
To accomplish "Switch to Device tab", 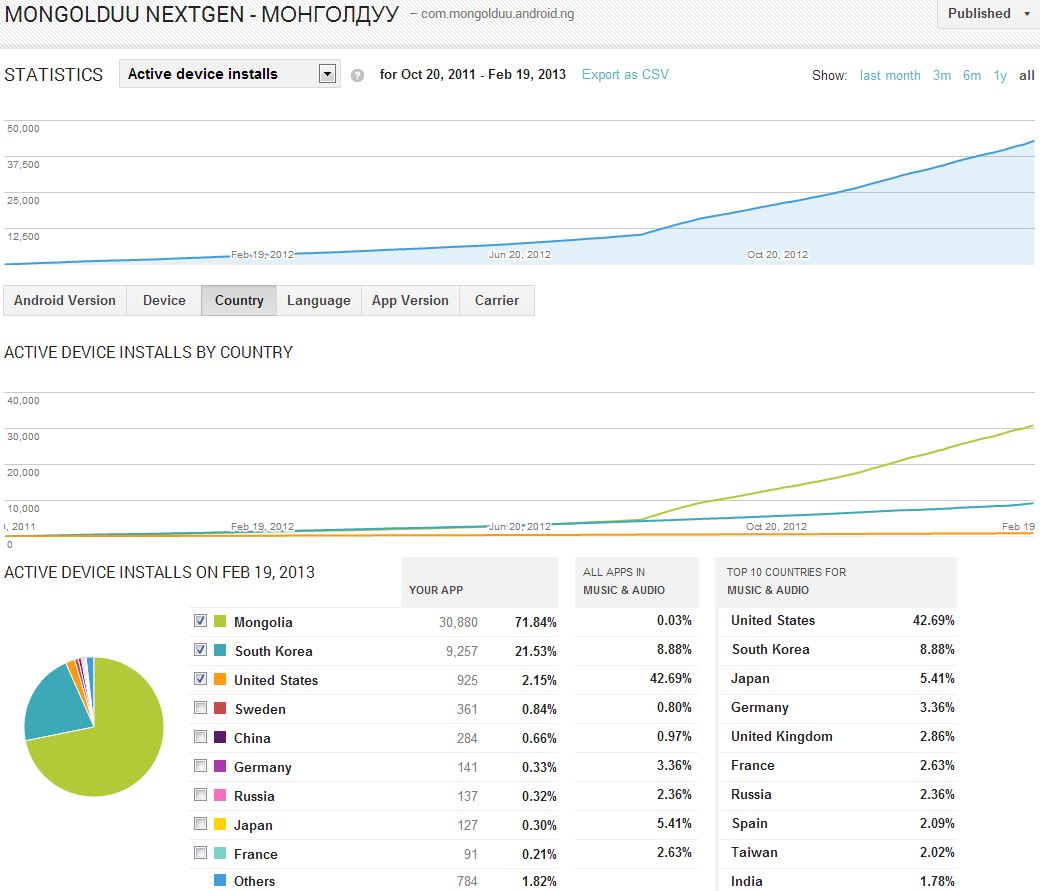I will coord(164,301).
